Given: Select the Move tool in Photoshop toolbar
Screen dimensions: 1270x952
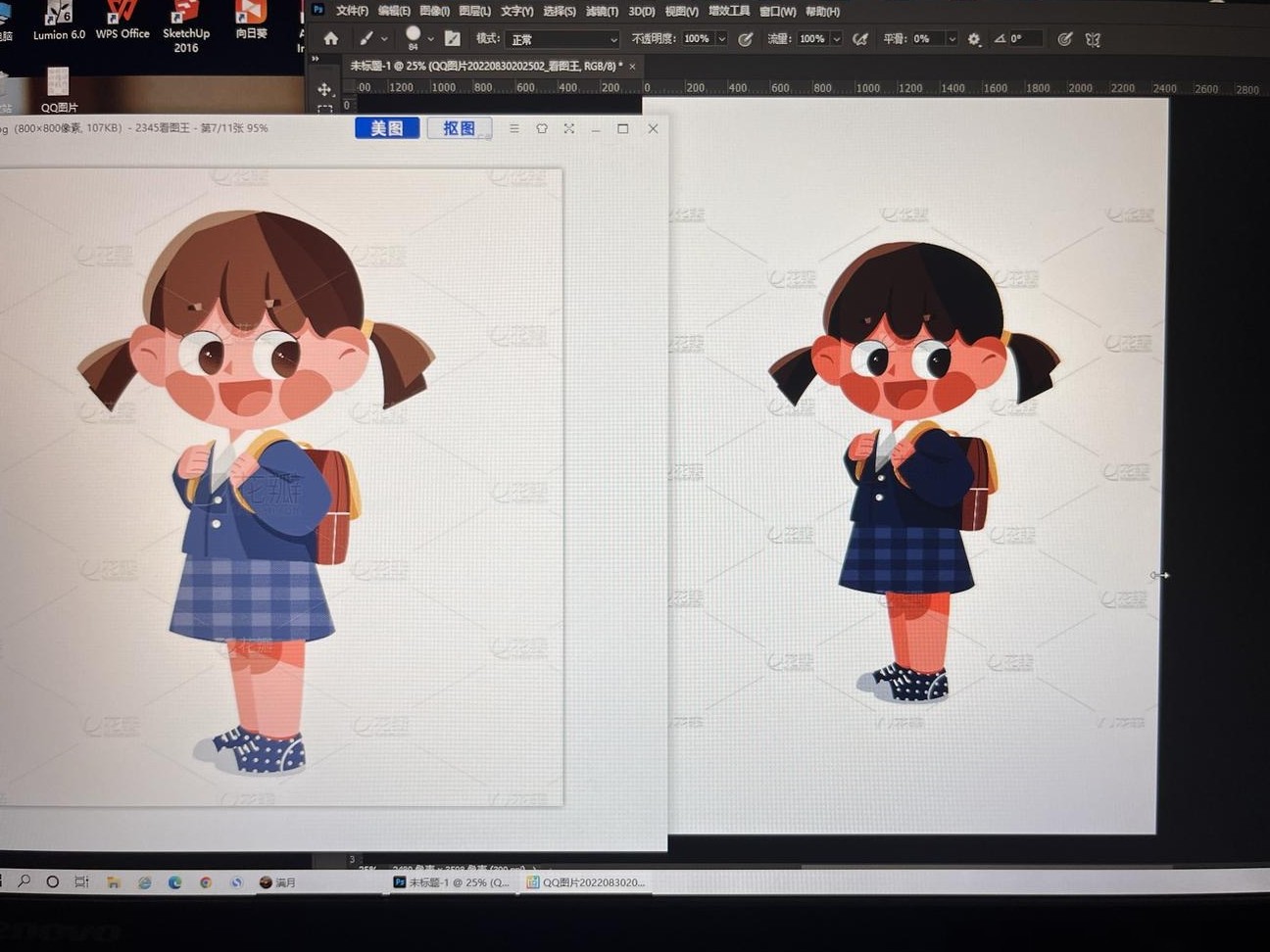Looking at the screenshot, I should 324,89.
